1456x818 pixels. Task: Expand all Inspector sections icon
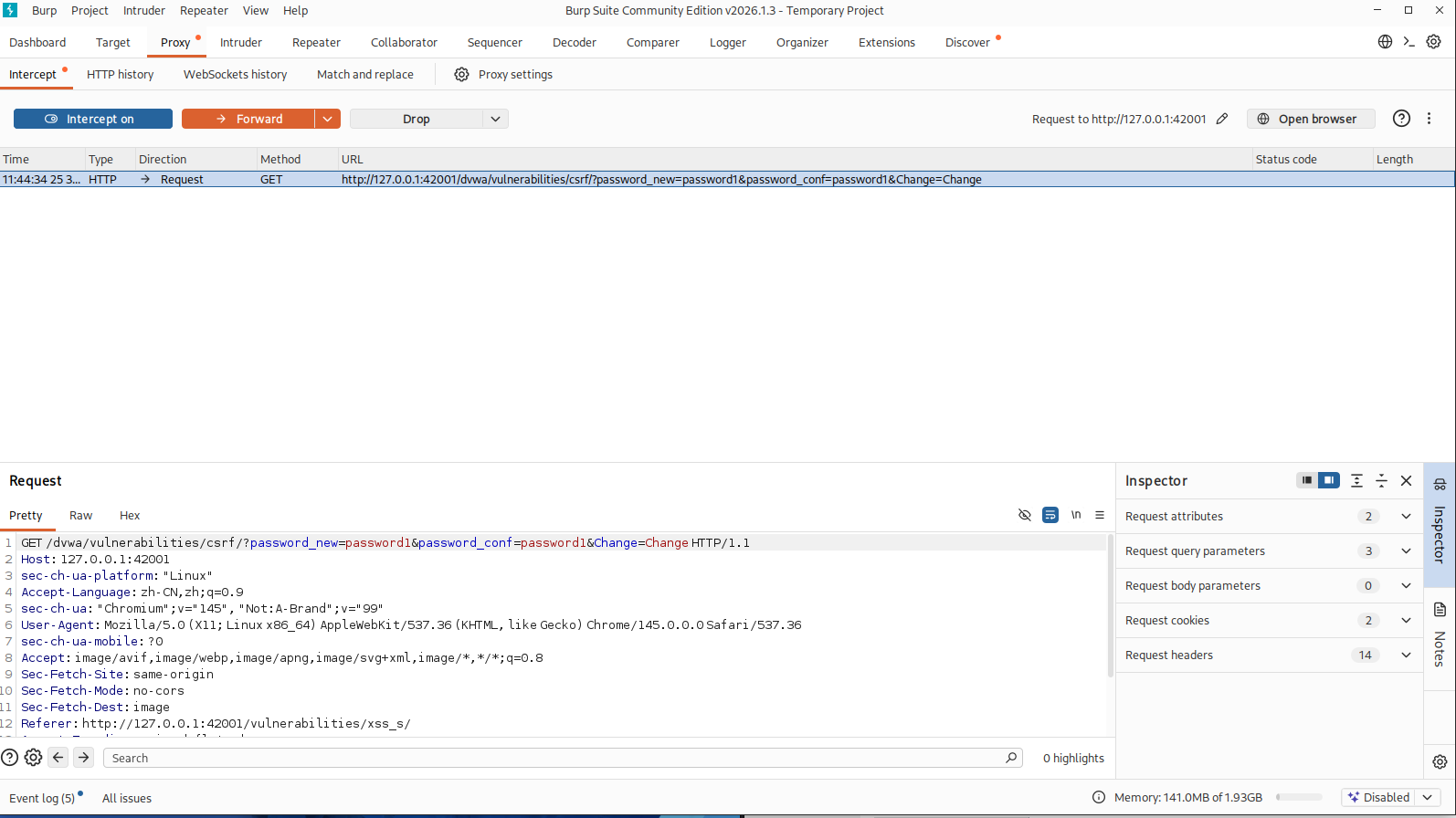click(1357, 480)
